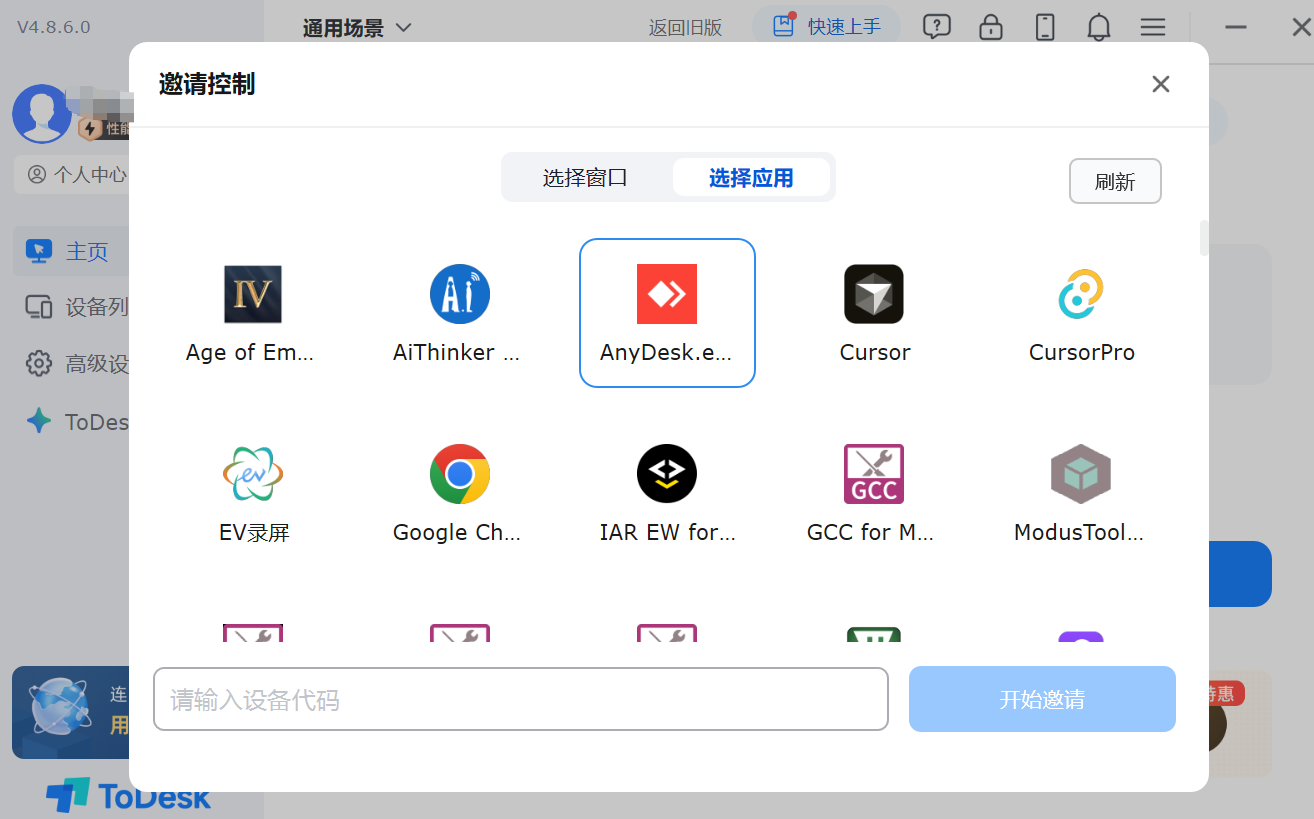
Task: Select the CursorPro application icon
Action: [1081, 294]
